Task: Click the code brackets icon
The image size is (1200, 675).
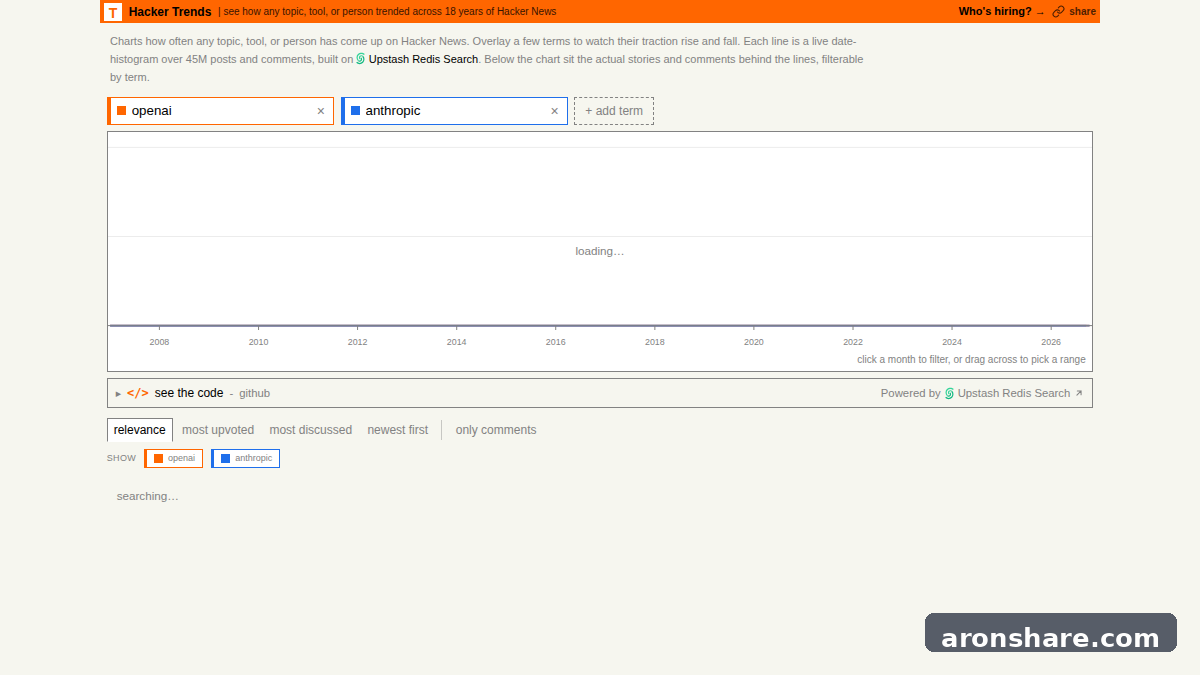Action: pos(137,393)
